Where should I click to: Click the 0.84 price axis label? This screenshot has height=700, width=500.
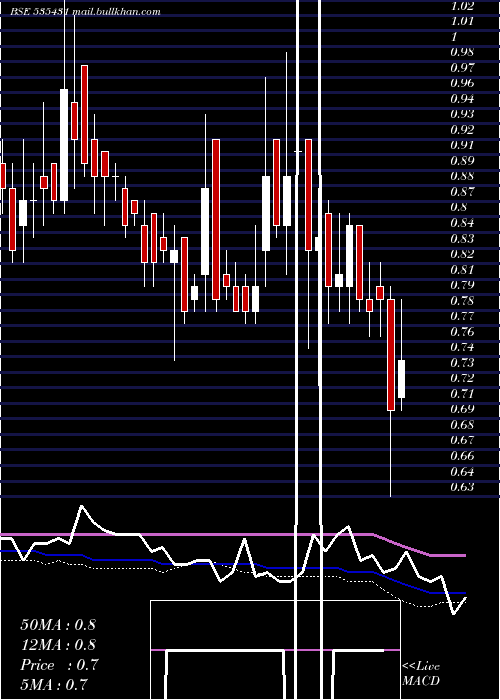pyautogui.click(x=462, y=223)
